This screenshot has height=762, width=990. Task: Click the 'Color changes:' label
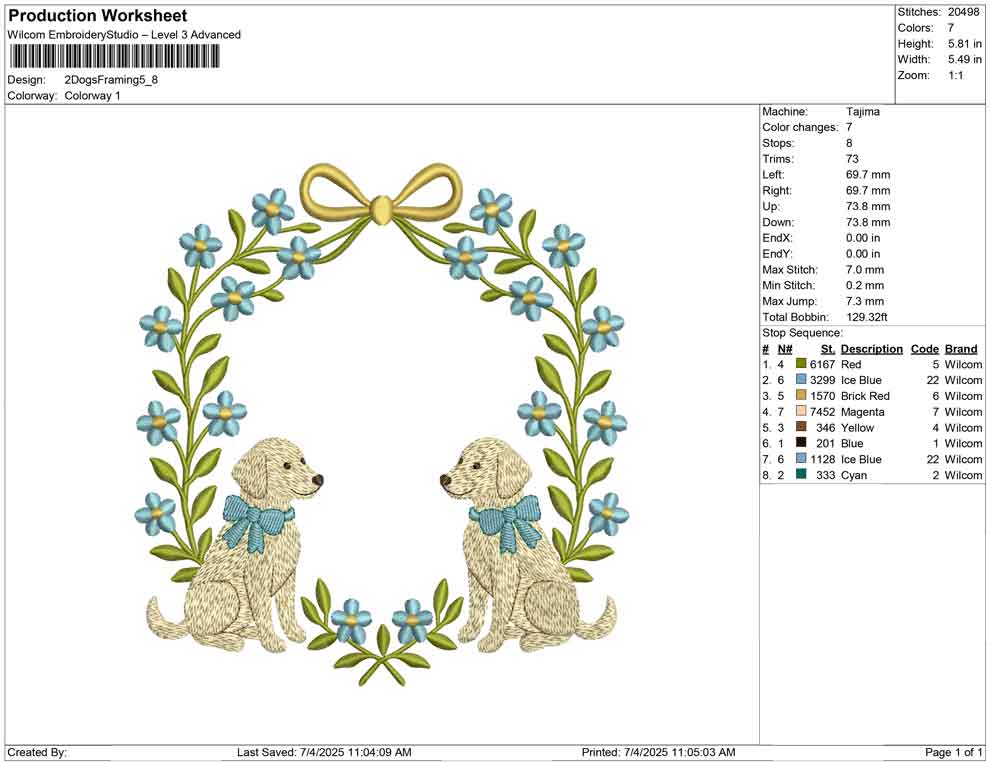(800, 128)
